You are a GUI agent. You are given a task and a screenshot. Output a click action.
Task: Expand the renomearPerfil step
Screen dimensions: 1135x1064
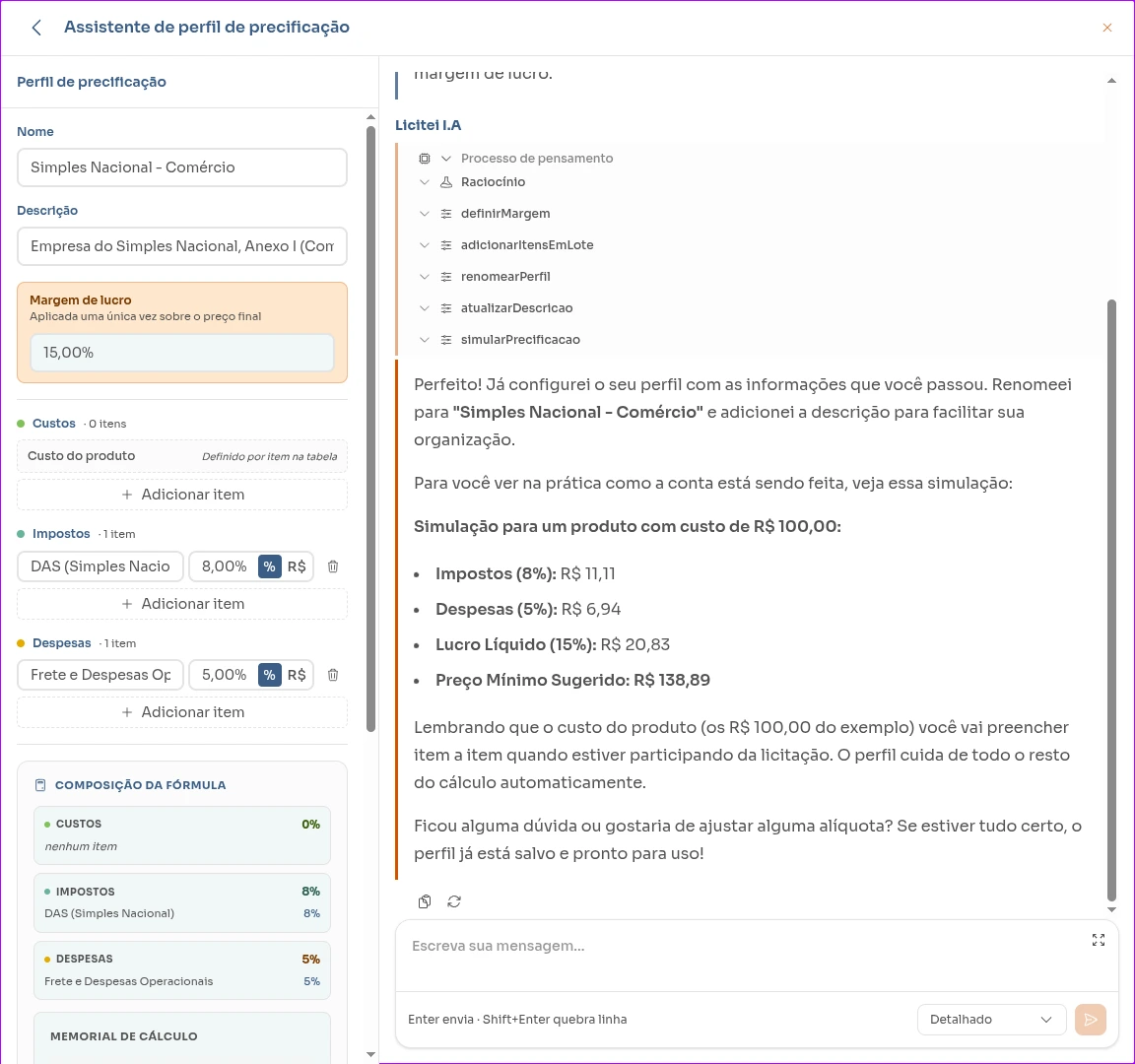(x=425, y=277)
